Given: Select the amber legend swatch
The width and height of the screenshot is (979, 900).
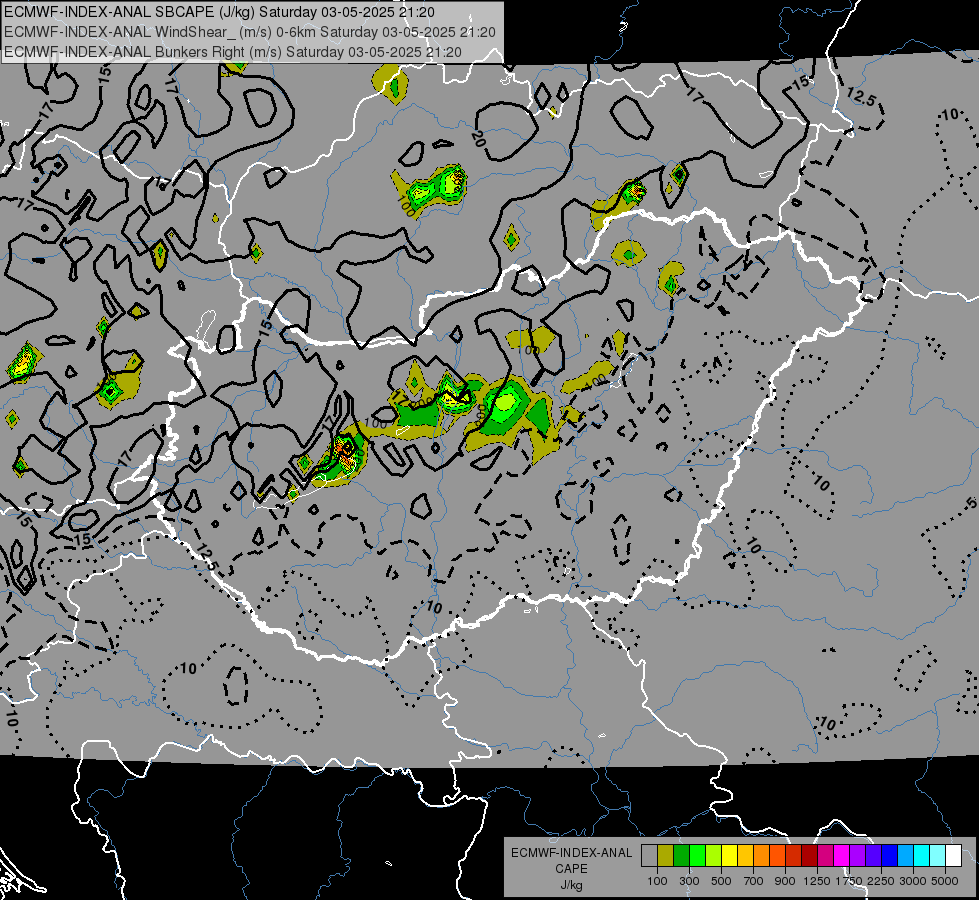Looking at the screenshot, I should click(745, 856).
